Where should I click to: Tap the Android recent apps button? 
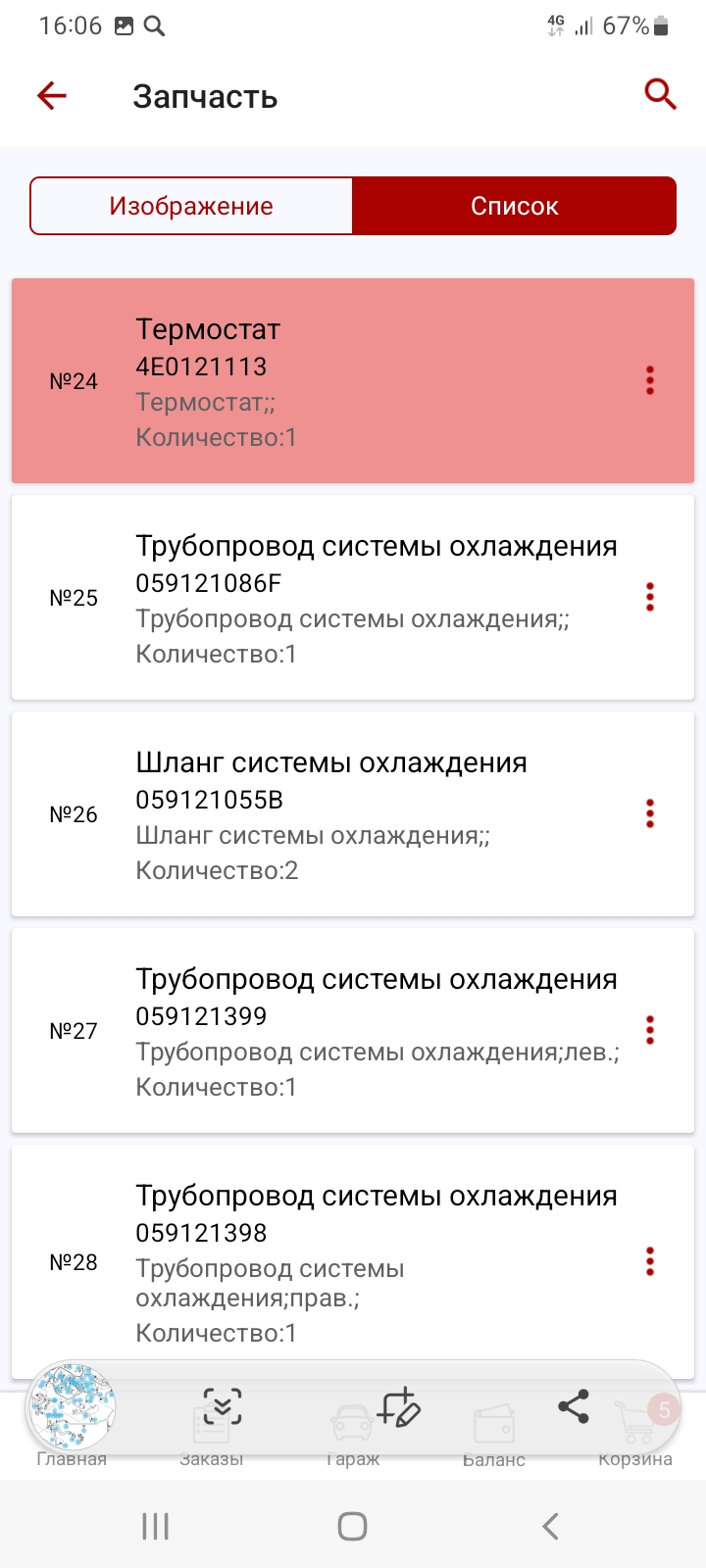pyautogui.click(x=156, y=1526)
